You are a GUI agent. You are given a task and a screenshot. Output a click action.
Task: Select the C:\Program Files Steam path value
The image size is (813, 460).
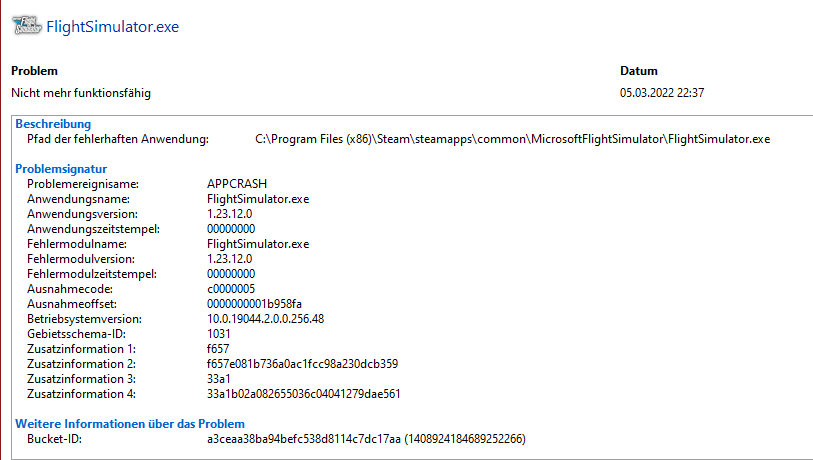513,139
